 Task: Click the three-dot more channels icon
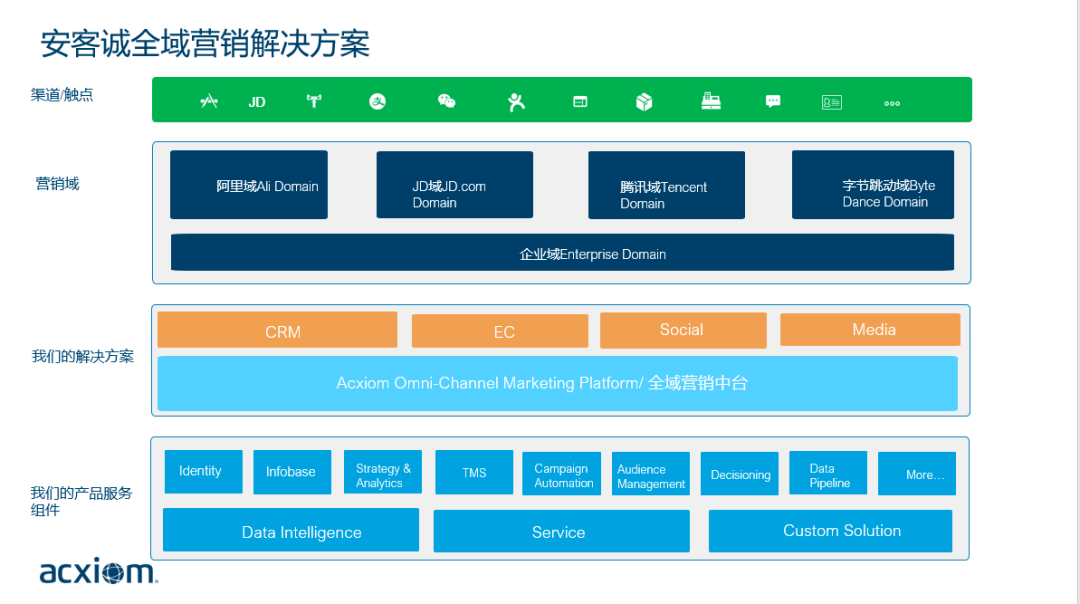click(x=892, y=103)
